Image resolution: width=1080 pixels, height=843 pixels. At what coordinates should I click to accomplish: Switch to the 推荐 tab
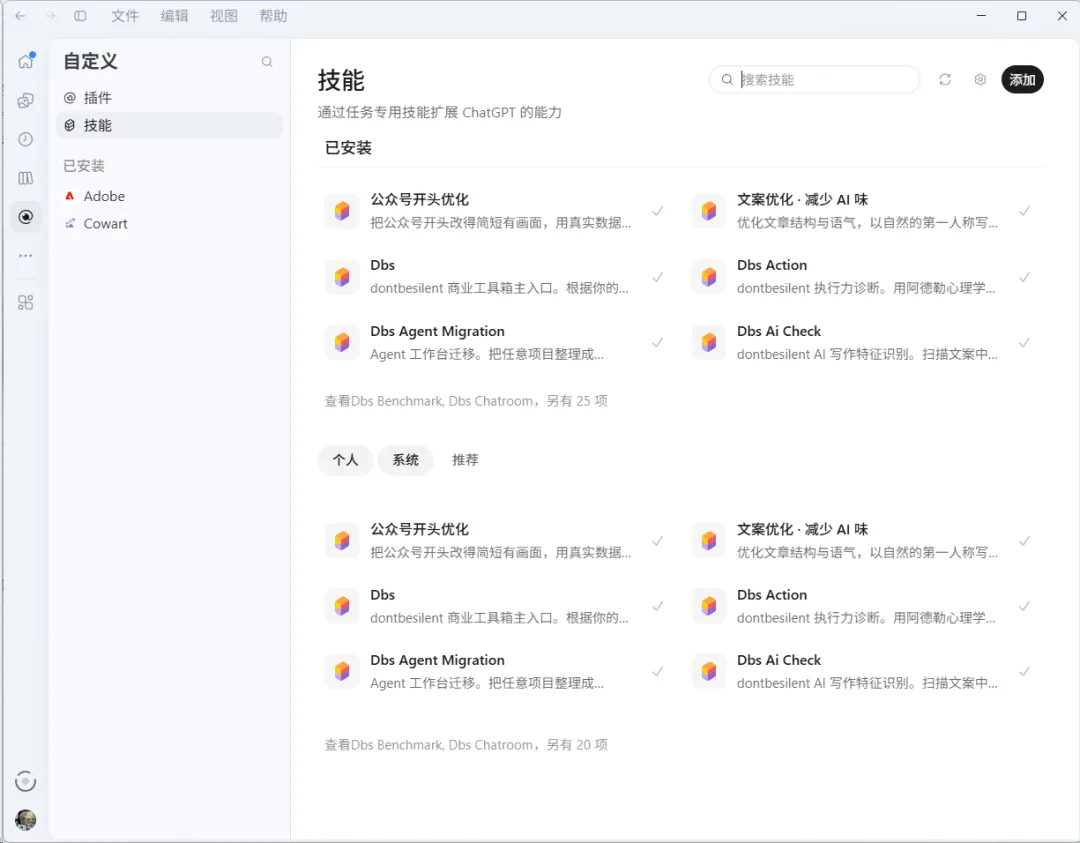[465, 460]
